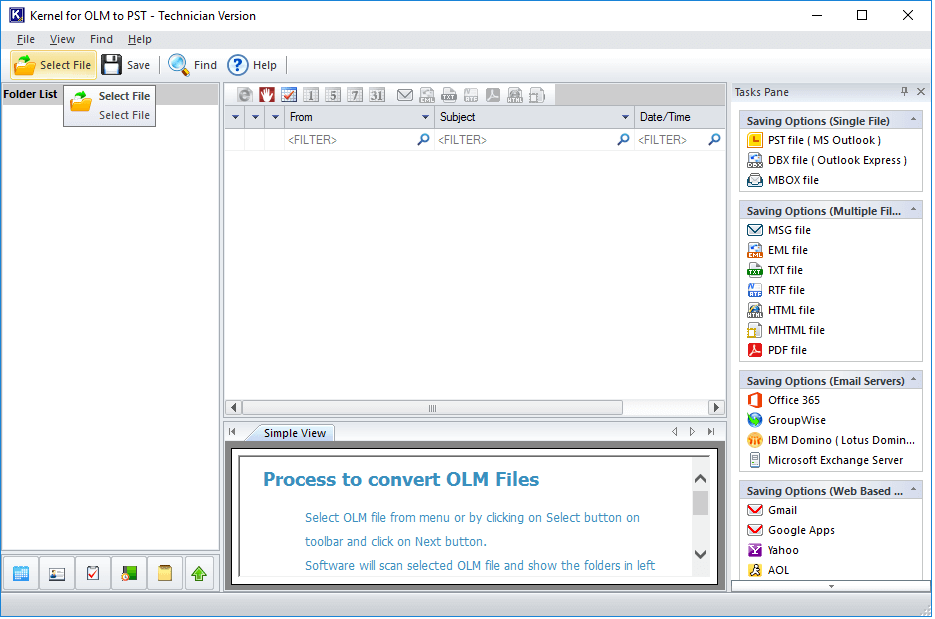Collapse Saving Options (Email Servers) section
935x619 pixels.
[913, 380]
